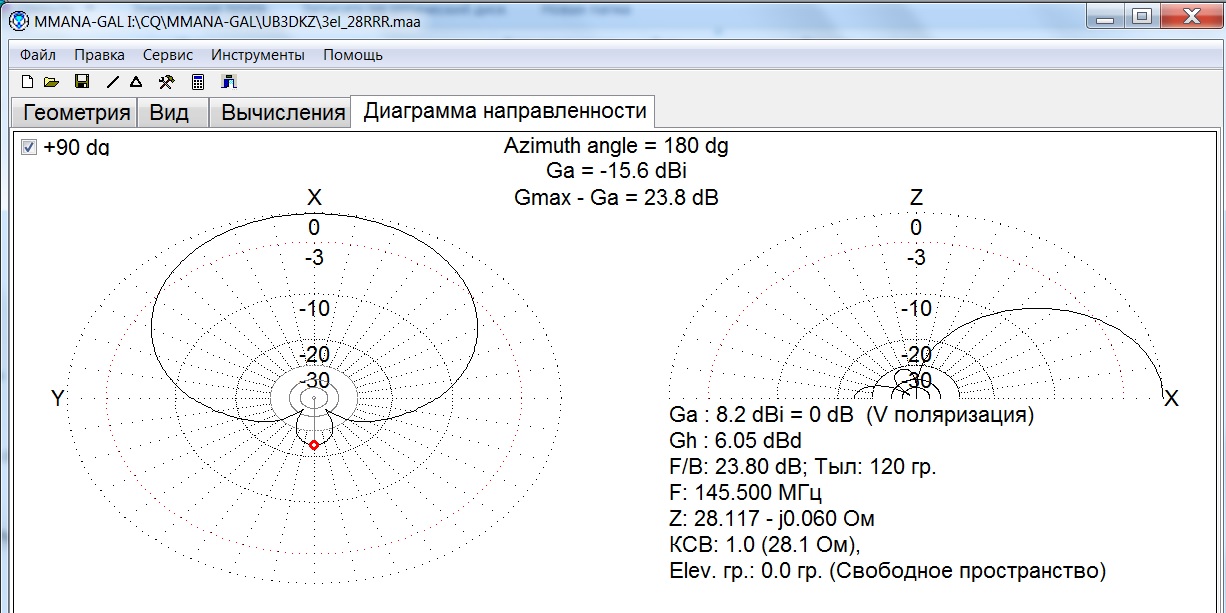Go to the Вычисления tab
The image size is (1226, 613).
pos(283,112)
